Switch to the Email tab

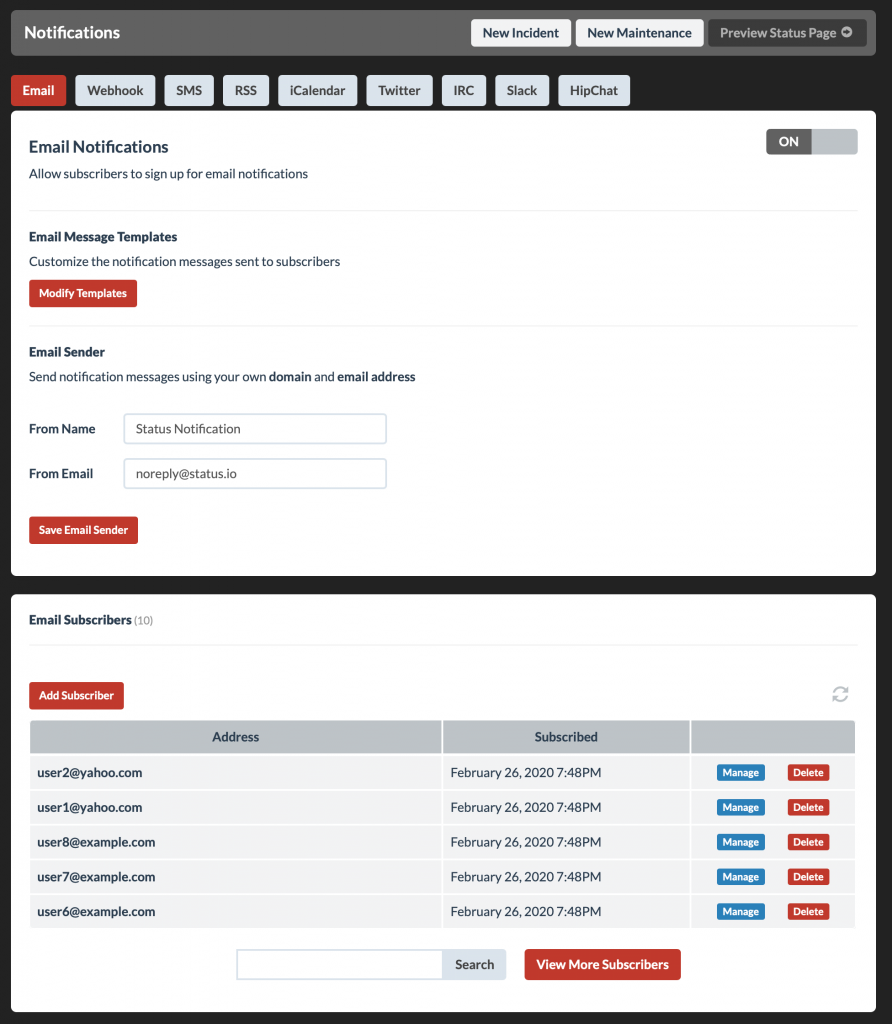click(39, 90)
